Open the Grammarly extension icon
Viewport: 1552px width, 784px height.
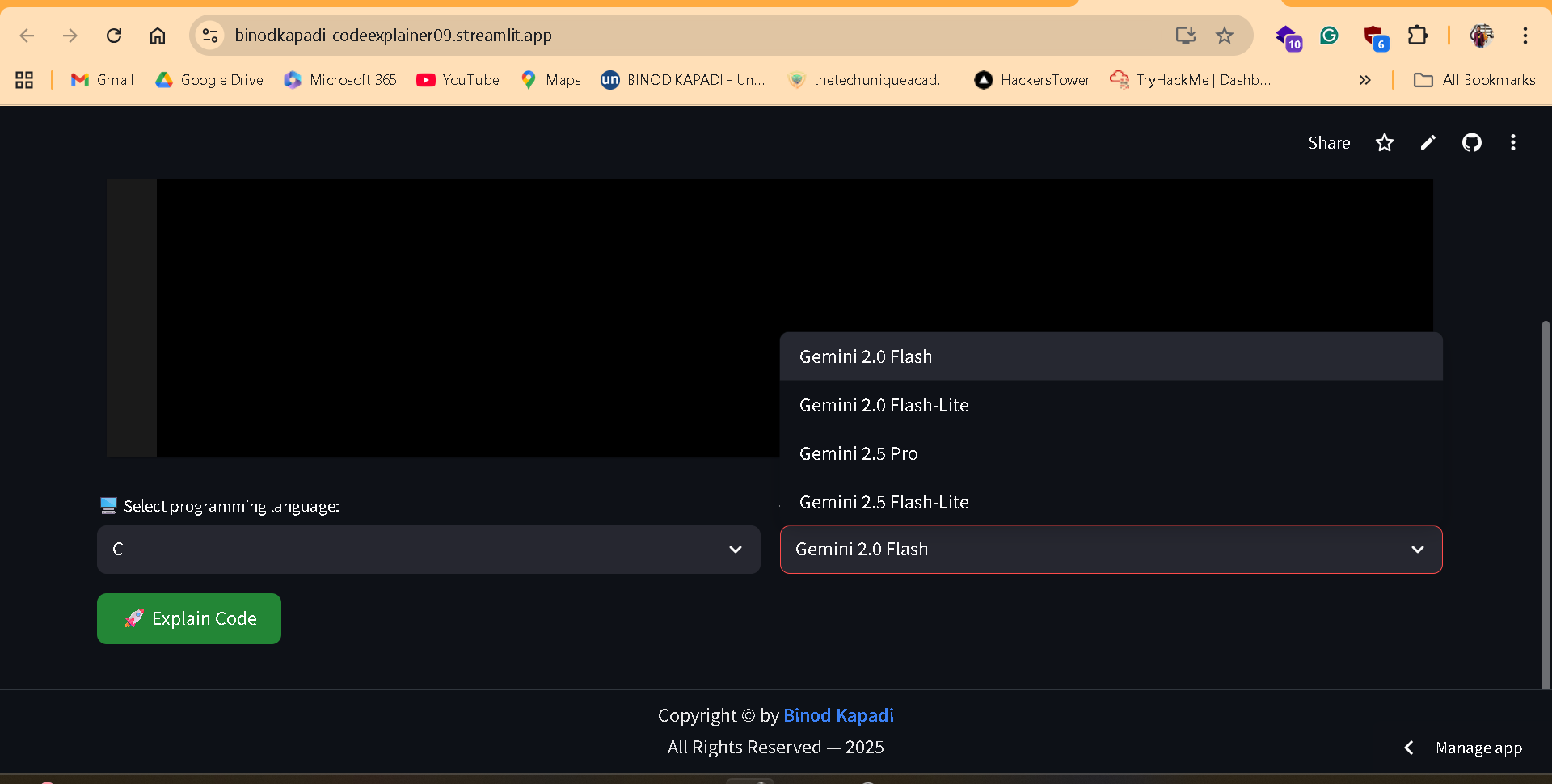[x=1330, y=36]
